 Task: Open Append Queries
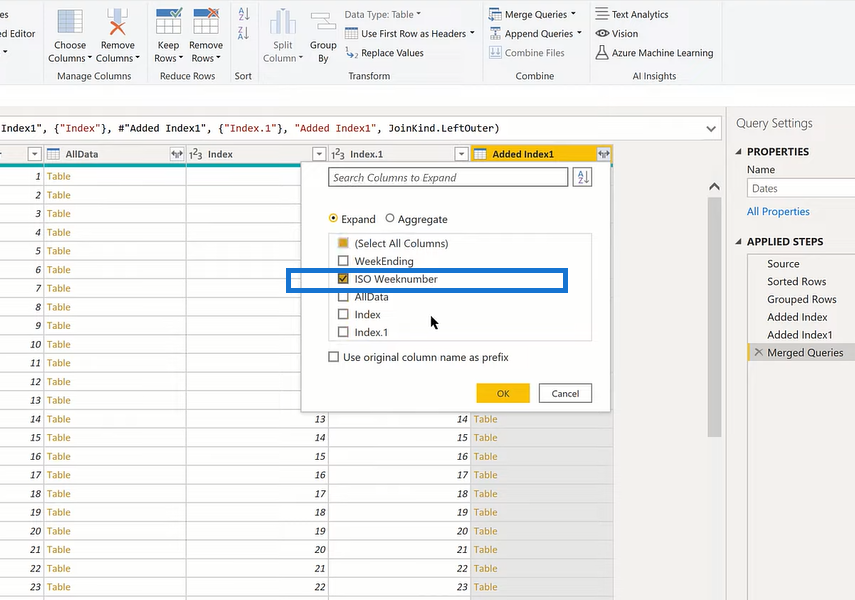click(535, 33)
